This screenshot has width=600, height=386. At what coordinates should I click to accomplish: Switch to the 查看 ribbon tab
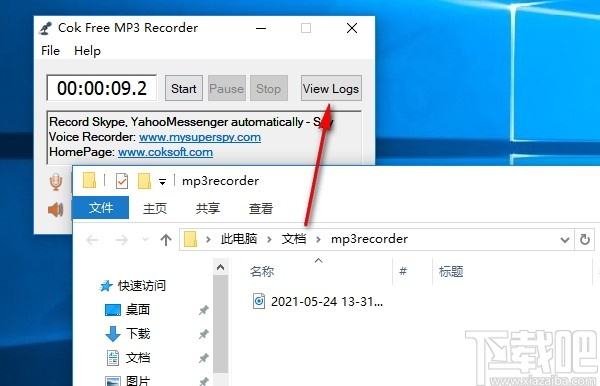click(261, 208)
